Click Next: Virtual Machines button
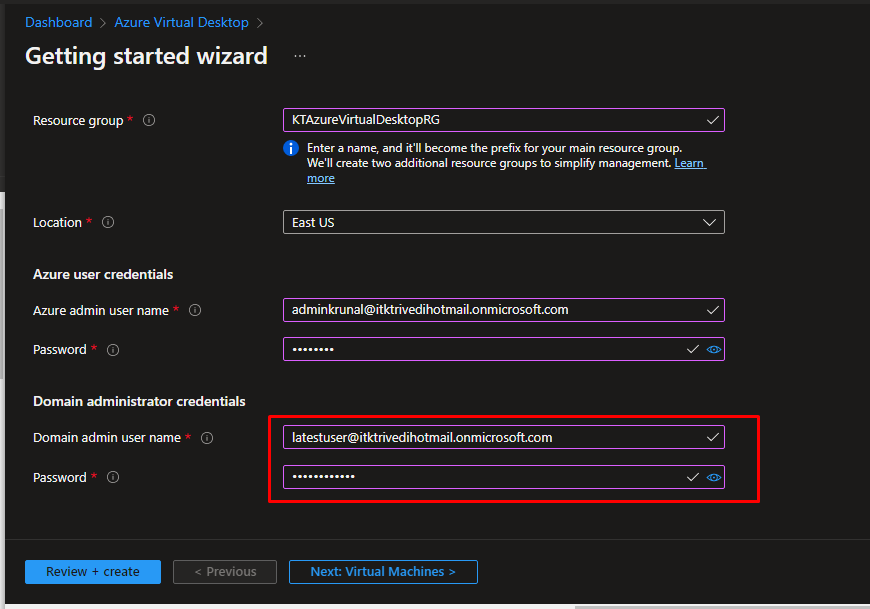Image resolution: width=870 pixels, height=609 pixels. coord(383,572)
